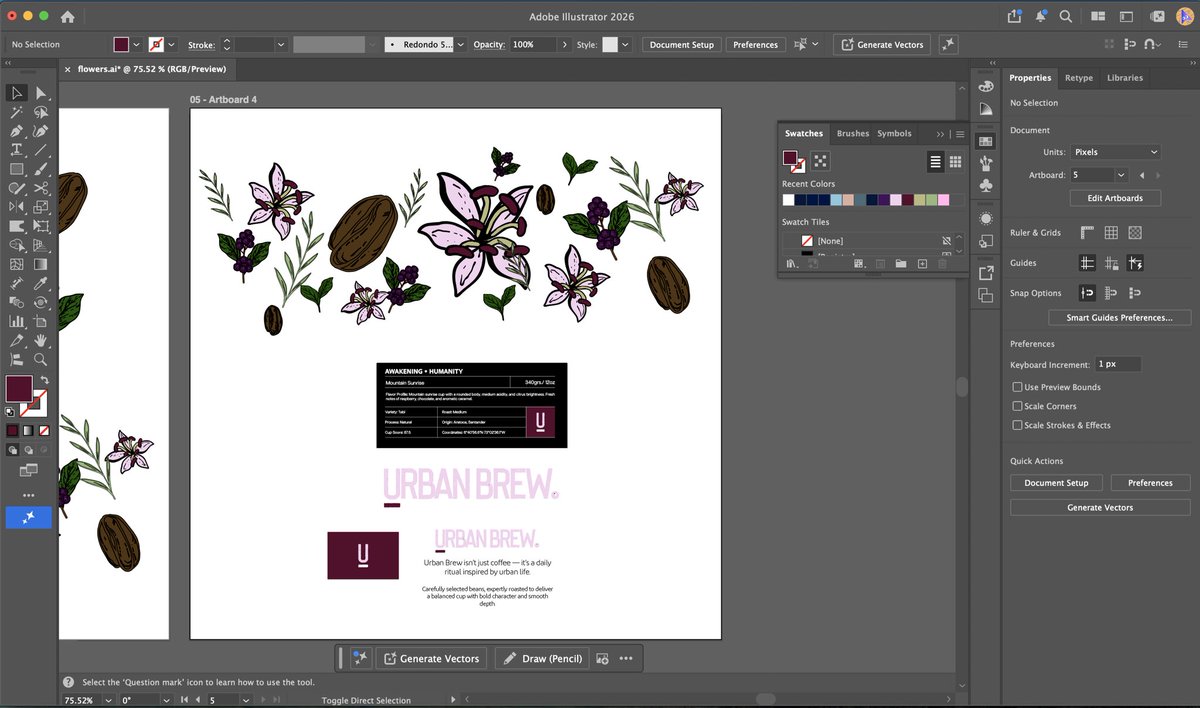The image size is (1200, 708).
Task: Open the Artboard number dropdown in Properties
Action: pos(1121,175)
